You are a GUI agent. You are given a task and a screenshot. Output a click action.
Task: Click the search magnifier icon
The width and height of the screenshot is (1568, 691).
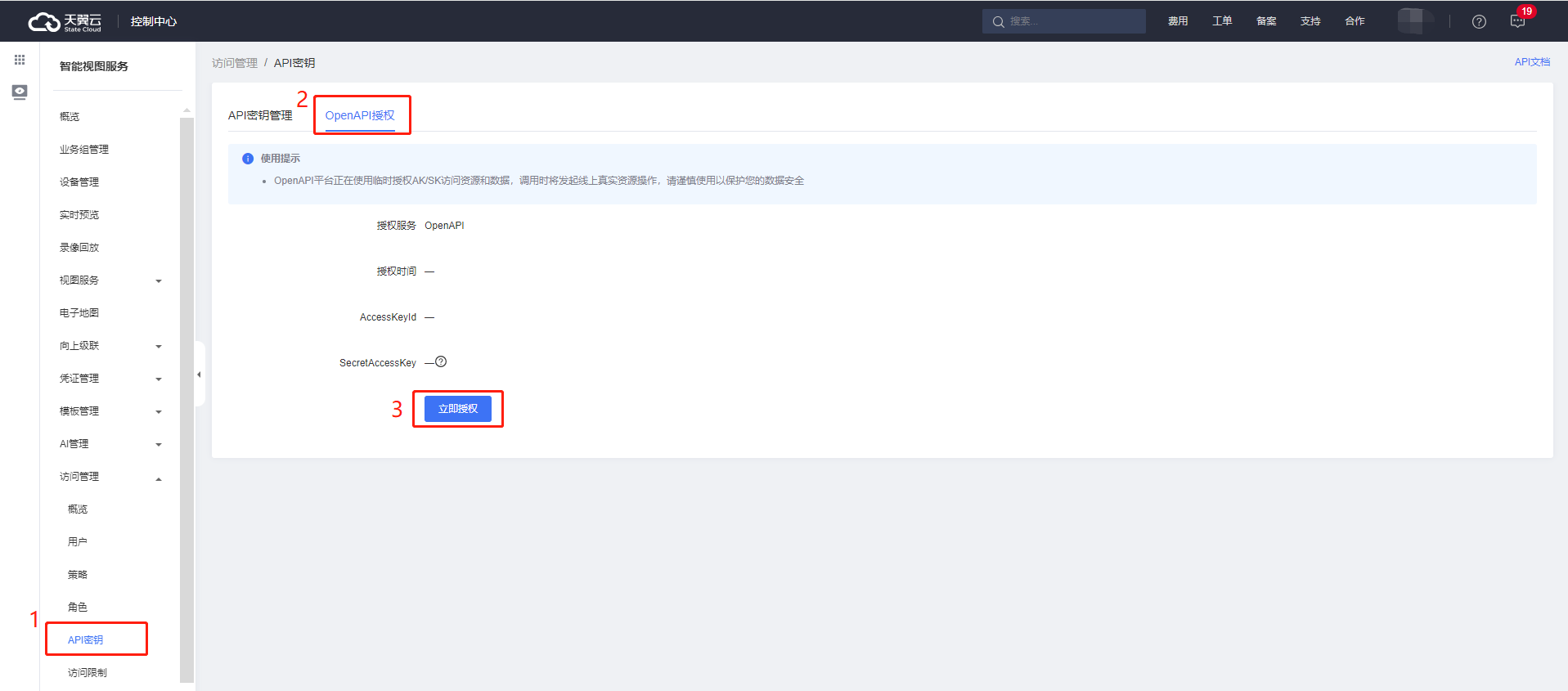[998, 22]
